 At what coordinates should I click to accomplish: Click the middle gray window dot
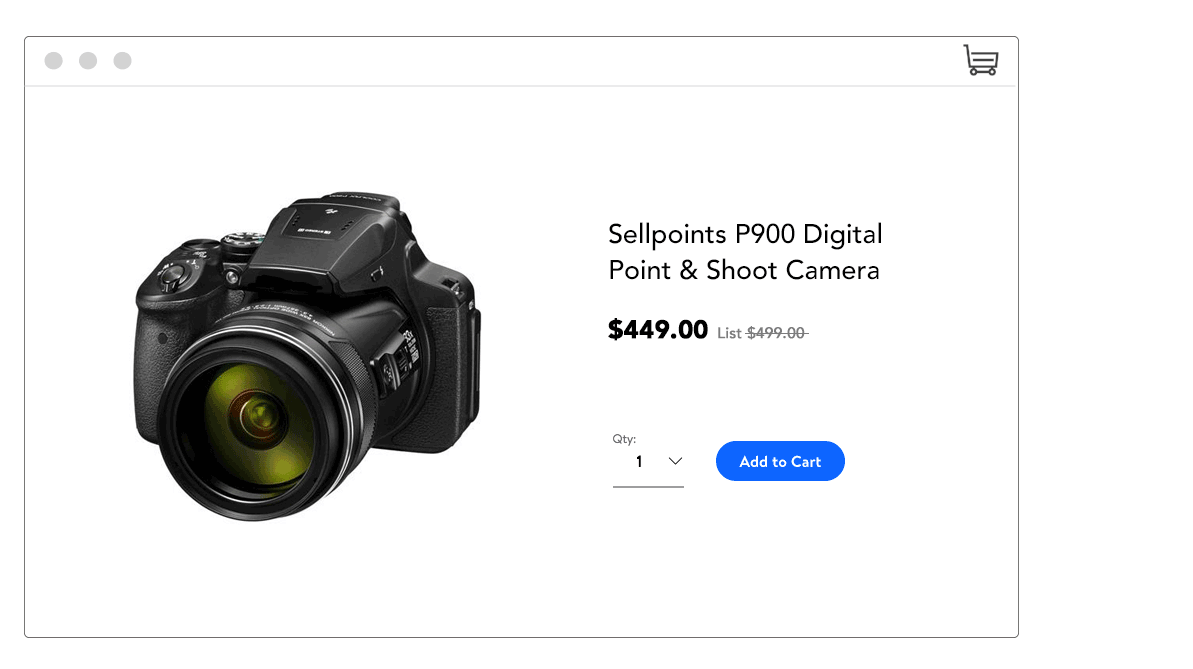coord(88,61)
